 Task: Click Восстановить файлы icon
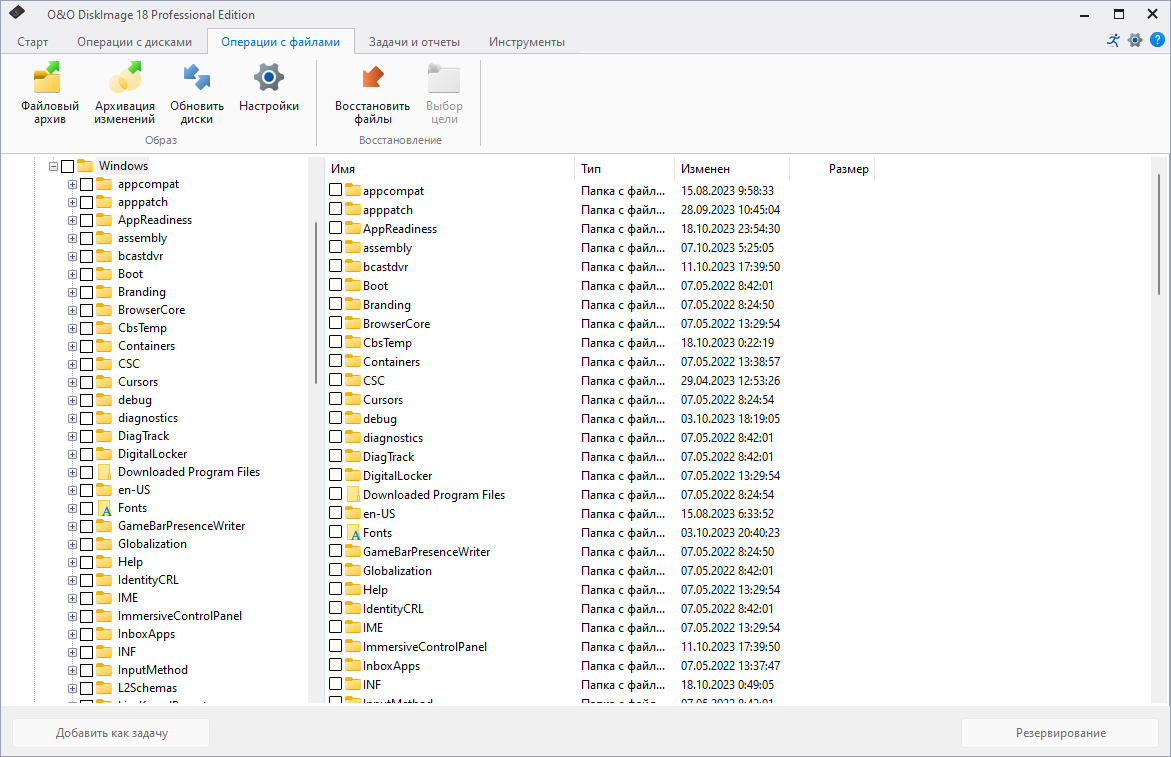pos(372,78)
